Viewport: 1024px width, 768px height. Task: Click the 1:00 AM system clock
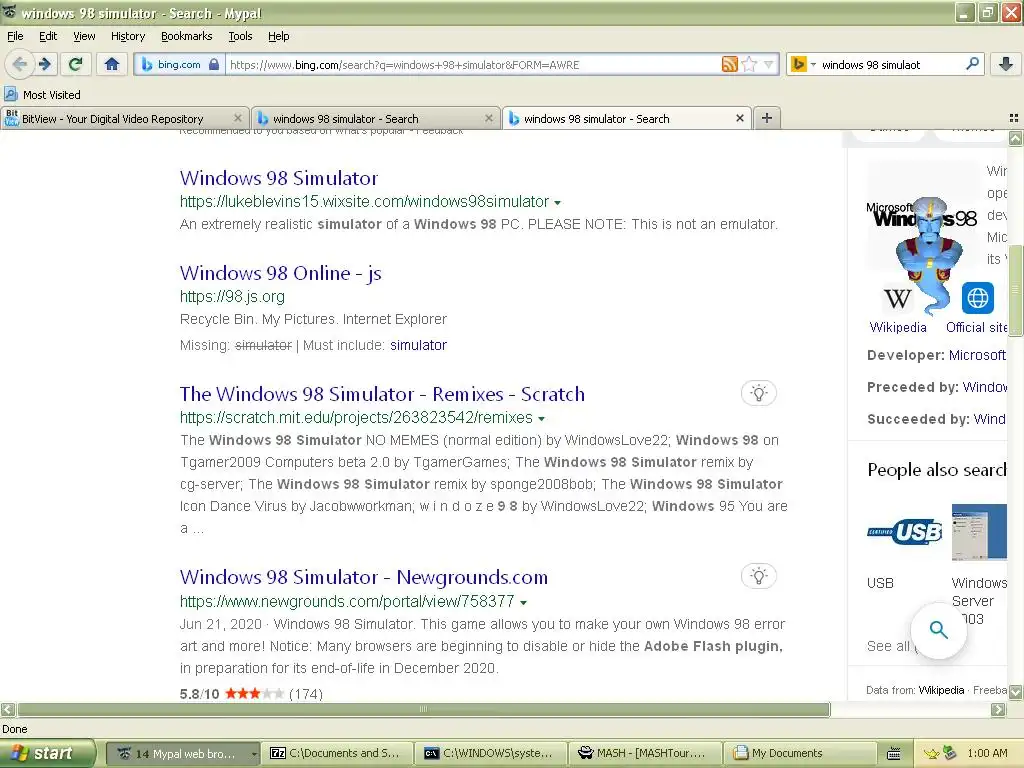(x=987, y=753)
